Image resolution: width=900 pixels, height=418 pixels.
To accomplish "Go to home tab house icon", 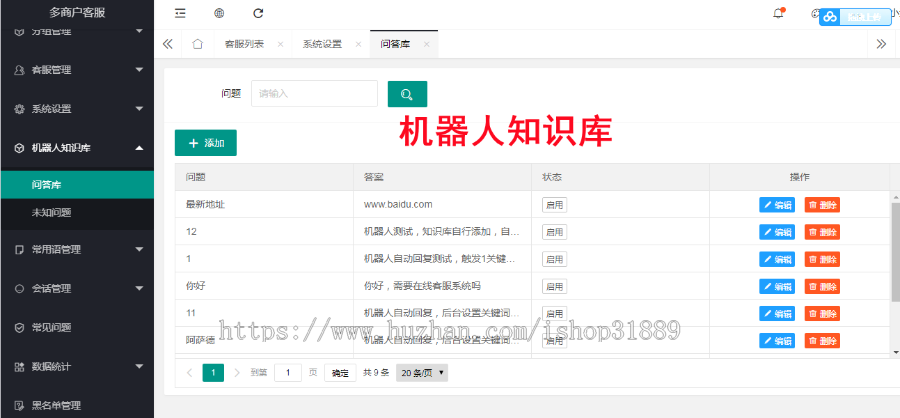I will click(197, 44).
